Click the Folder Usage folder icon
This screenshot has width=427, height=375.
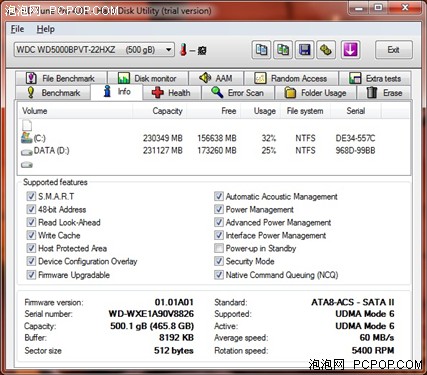(290, 92)
